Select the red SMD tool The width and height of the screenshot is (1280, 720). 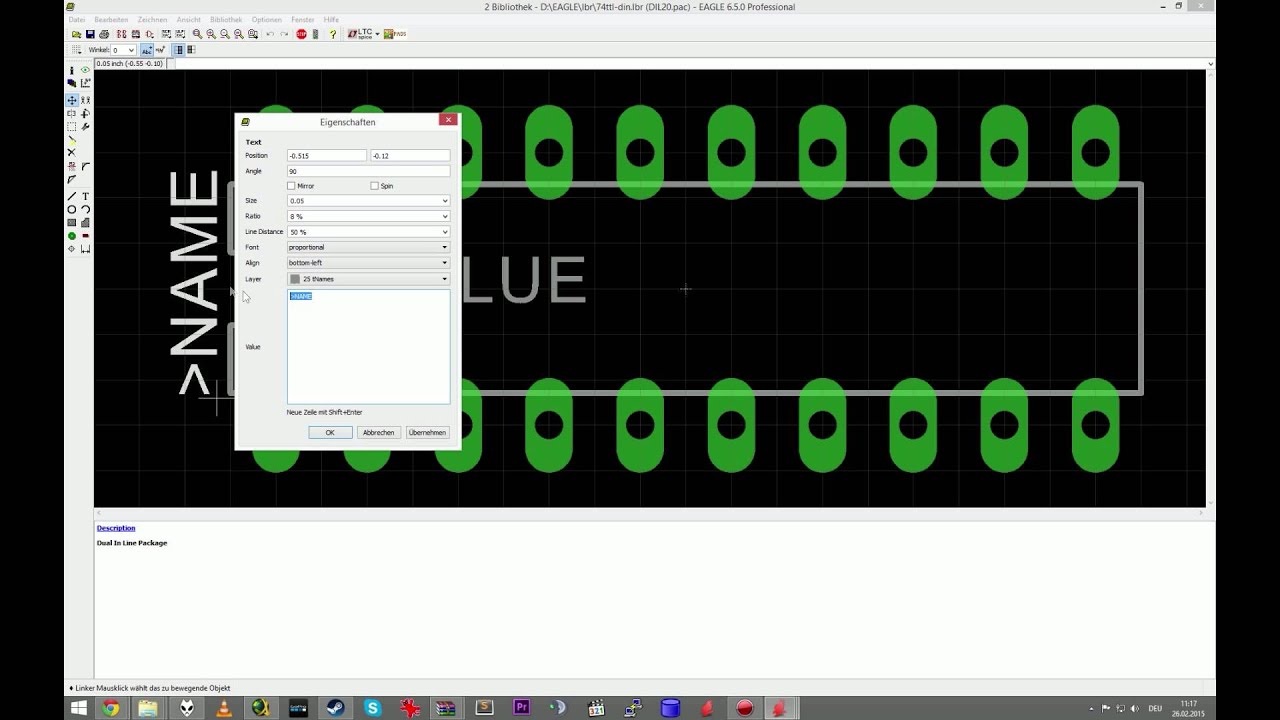click(86, 236)
